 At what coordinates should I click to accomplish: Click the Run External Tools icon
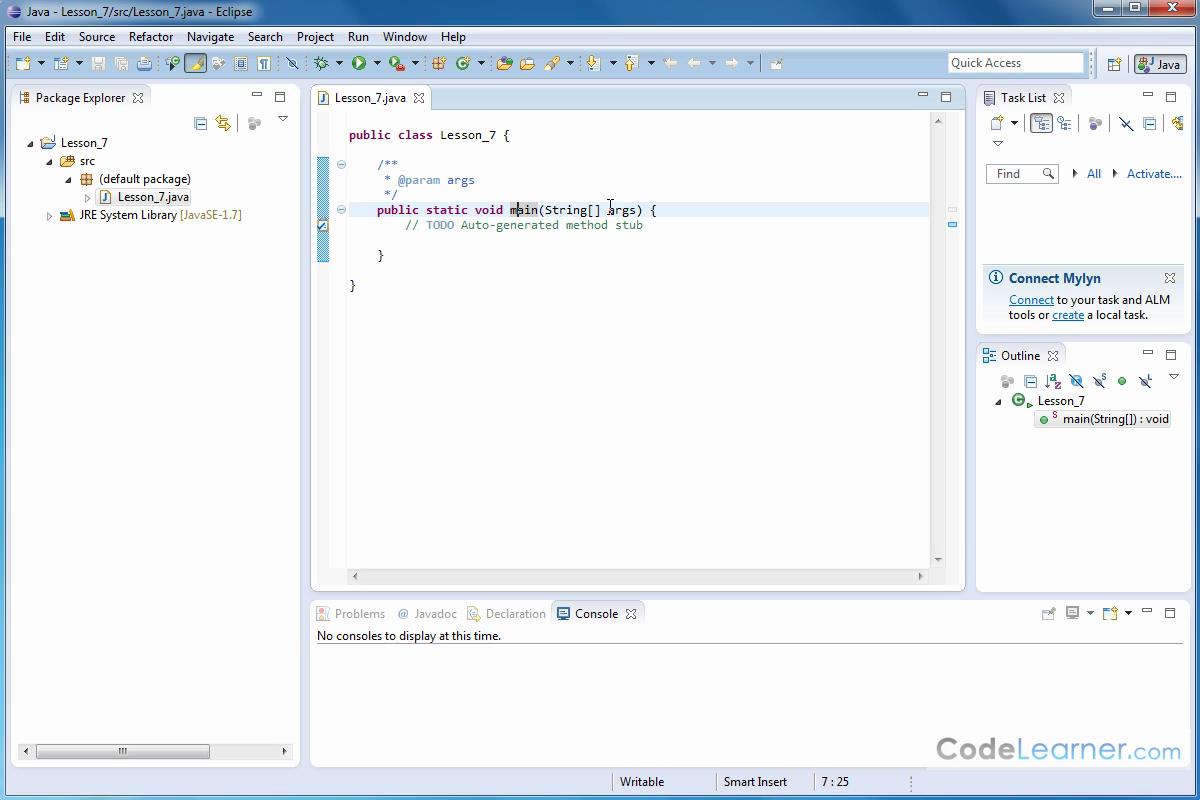pos(396,63)
